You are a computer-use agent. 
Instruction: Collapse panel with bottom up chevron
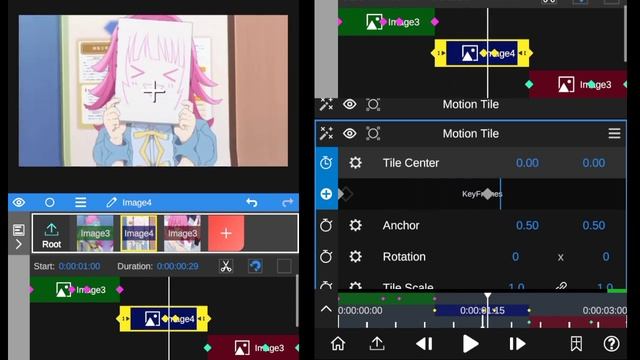(x=326, y=309)
